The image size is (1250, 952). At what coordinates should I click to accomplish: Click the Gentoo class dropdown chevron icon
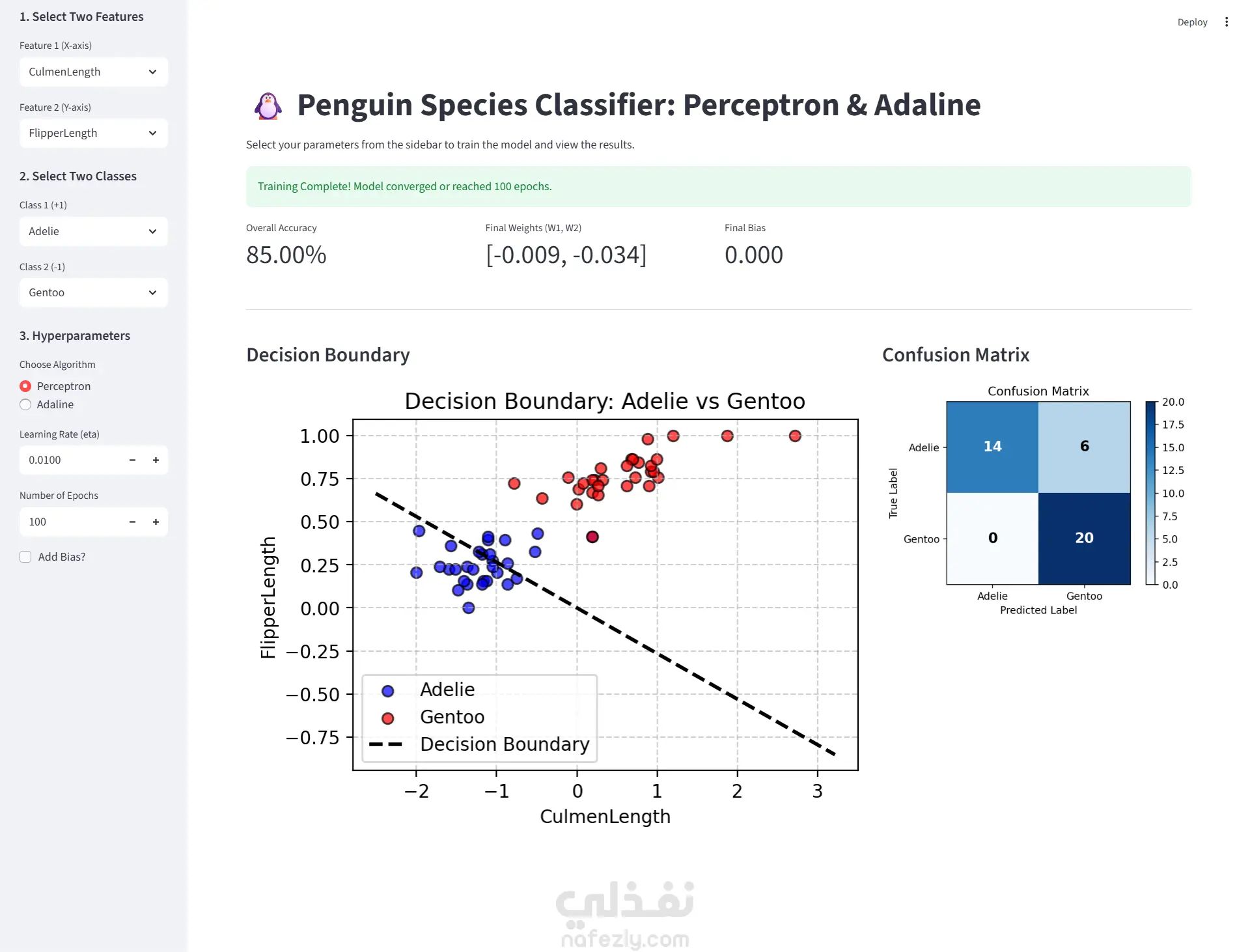click(x=152, y=292)
